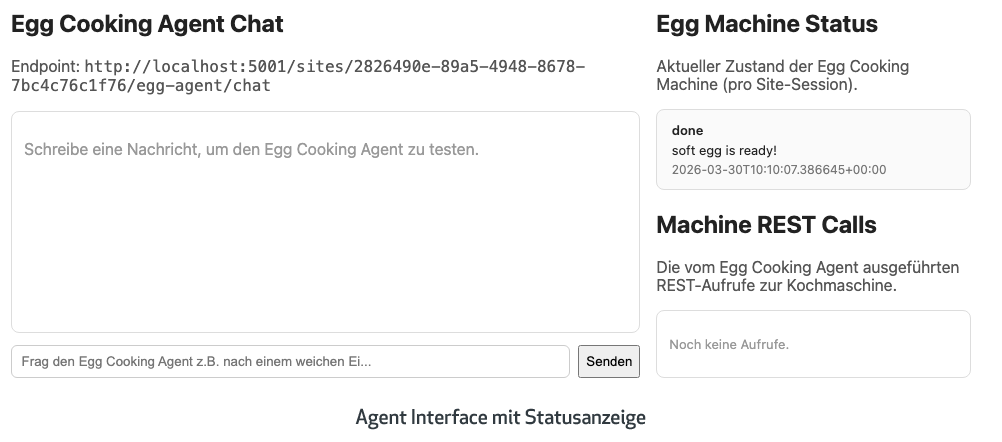The height and width of the screenshot is (442, 1002).
Task: Click the 'soft egg is ready!' message
Action: 724,150
